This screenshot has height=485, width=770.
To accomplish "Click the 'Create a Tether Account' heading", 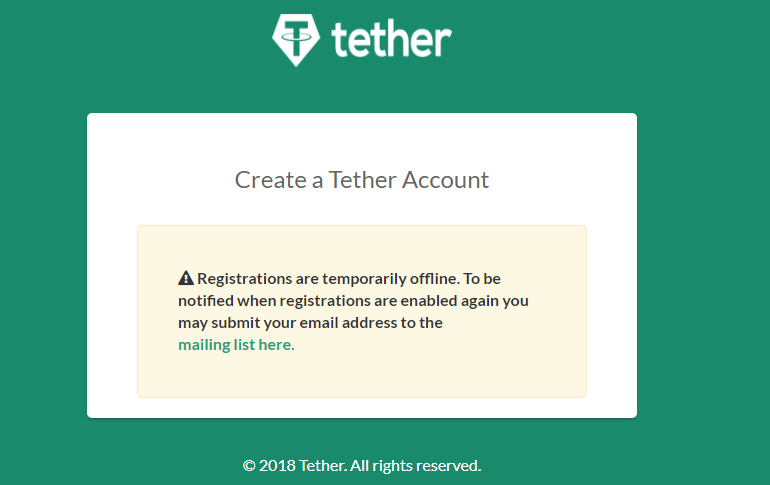I will (361, 180).
